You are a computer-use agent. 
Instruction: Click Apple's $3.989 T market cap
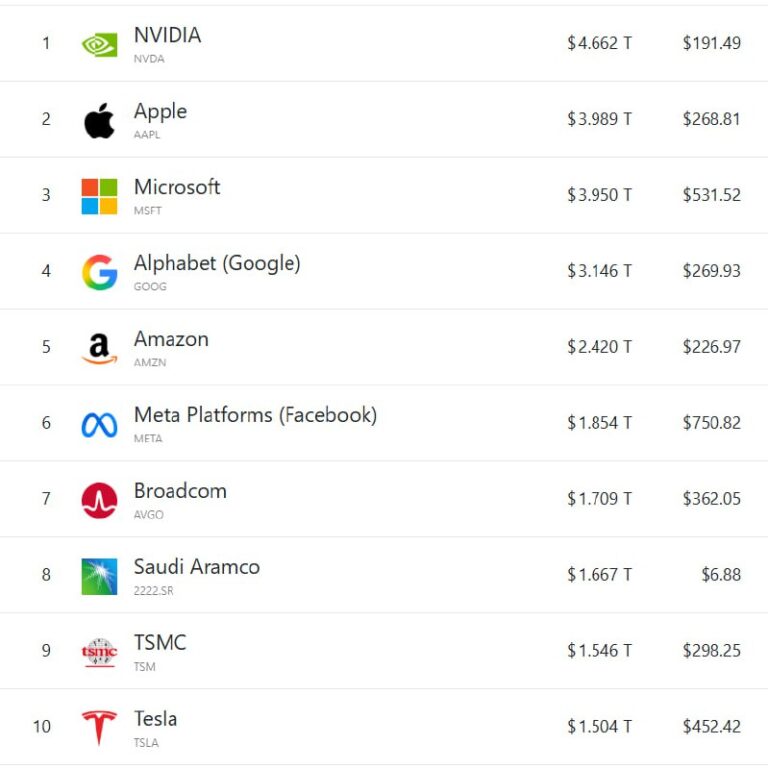coord(599,119)
